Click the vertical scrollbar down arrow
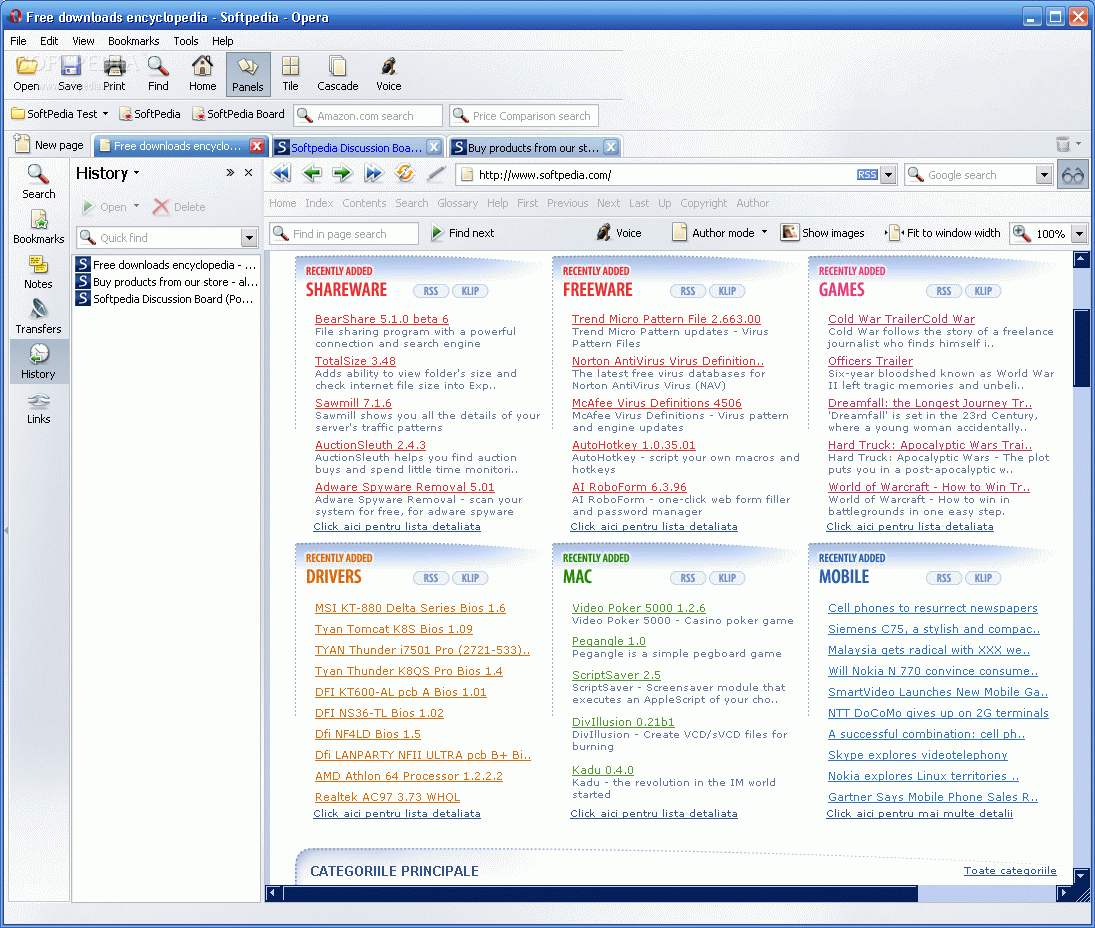This screenshot has height=928, width=1095. tap(1081, 877)
